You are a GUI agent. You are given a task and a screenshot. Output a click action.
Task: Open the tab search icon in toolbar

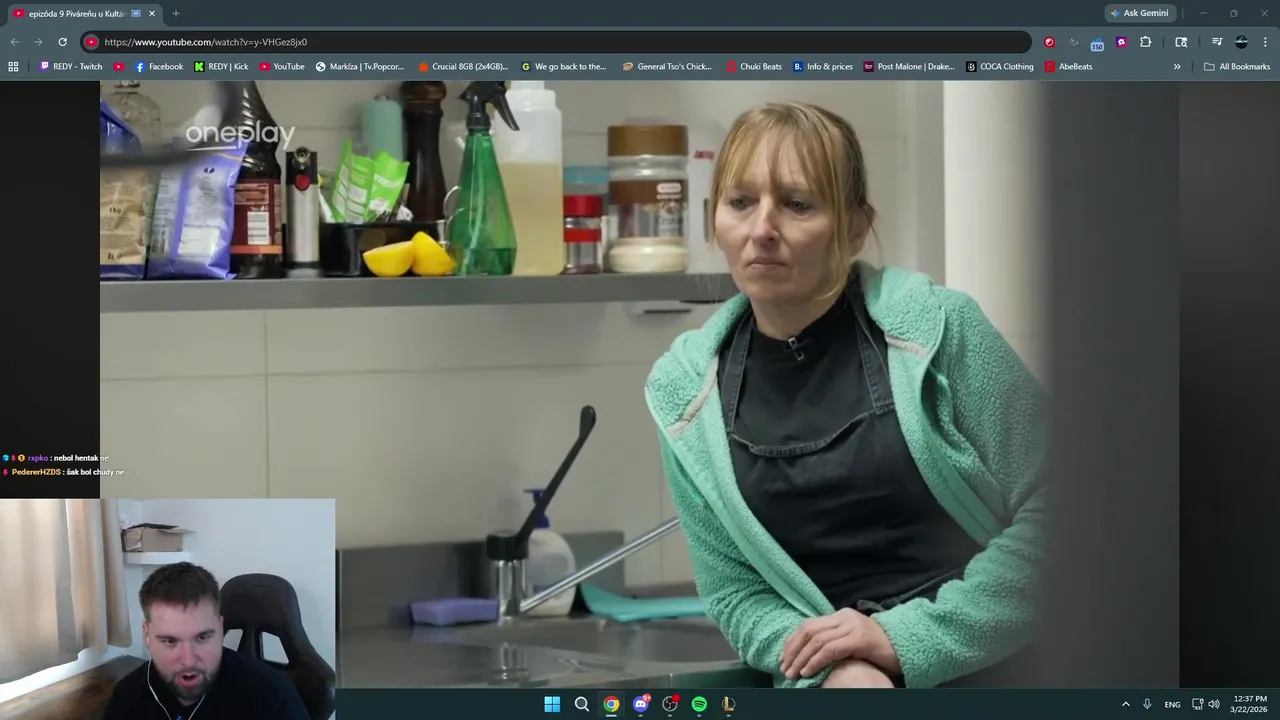(1181, 42)
